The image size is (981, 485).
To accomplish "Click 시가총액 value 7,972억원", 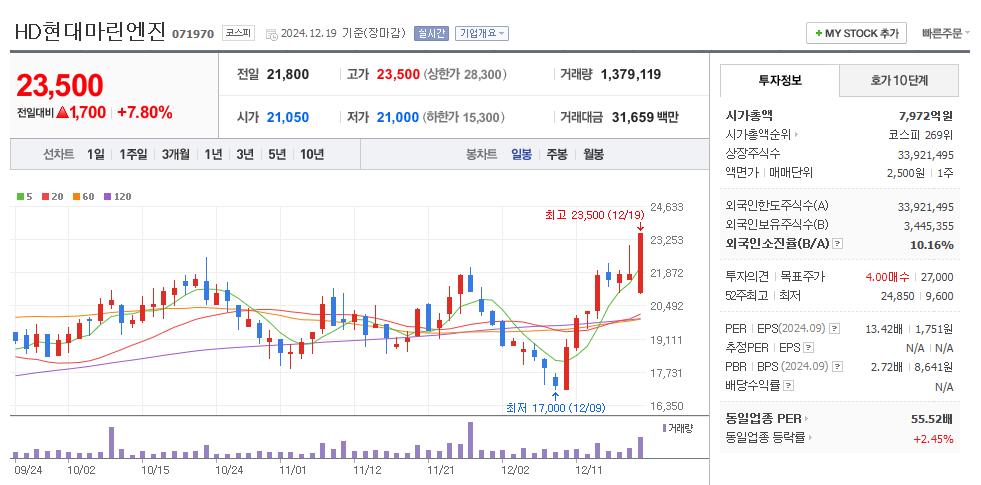I will point(926,116).
